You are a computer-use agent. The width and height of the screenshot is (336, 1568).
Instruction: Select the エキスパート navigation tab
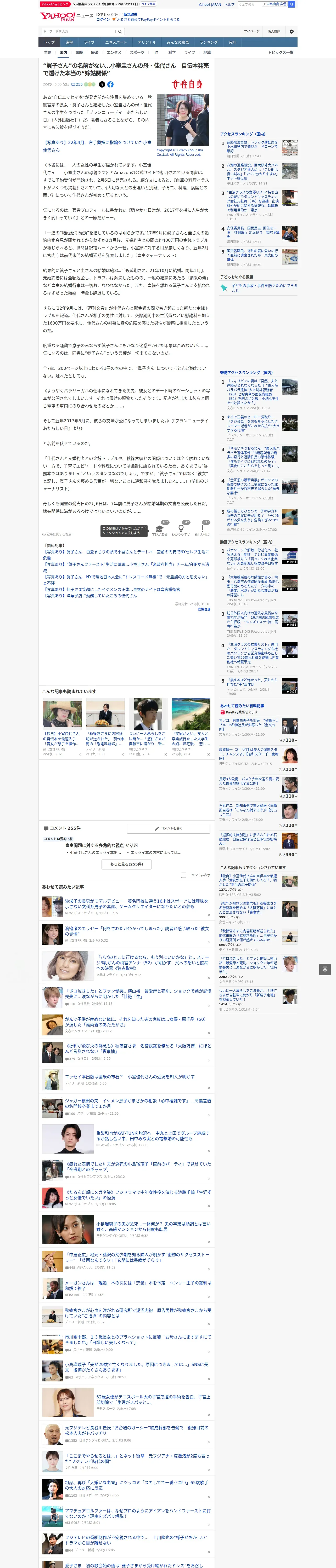point(116,42)
